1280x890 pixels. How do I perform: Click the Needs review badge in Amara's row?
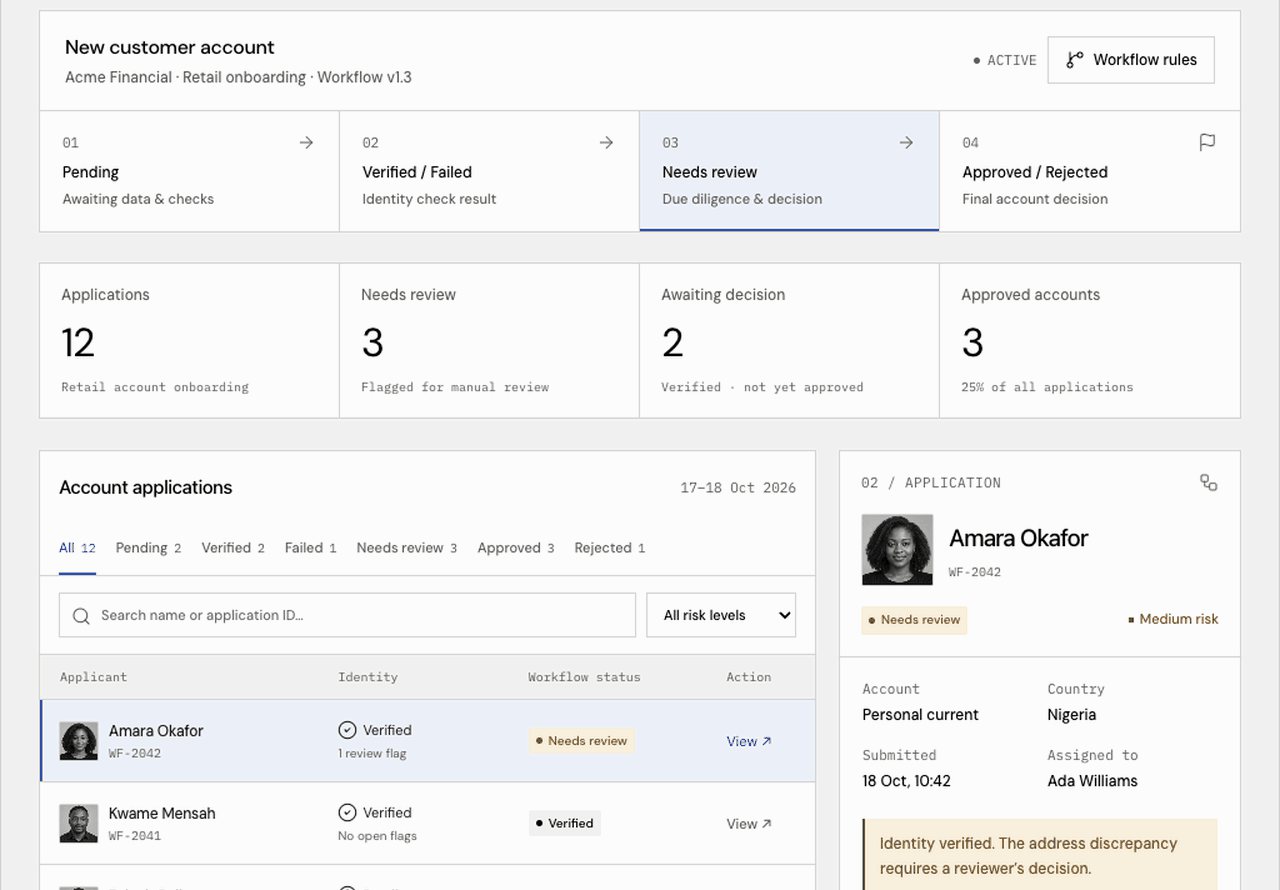pyautogui.click(x=581, y=741)
